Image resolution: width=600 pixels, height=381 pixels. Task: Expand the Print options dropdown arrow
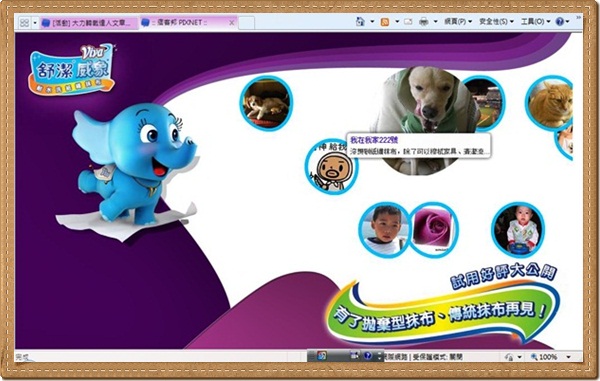click(x=435, y=22)
